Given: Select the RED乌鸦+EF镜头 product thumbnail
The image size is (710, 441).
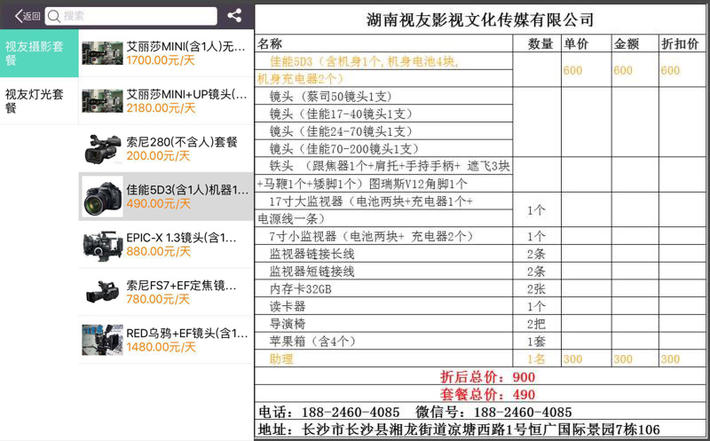Looking at the screenshot, I should click(x=101, y=339).
